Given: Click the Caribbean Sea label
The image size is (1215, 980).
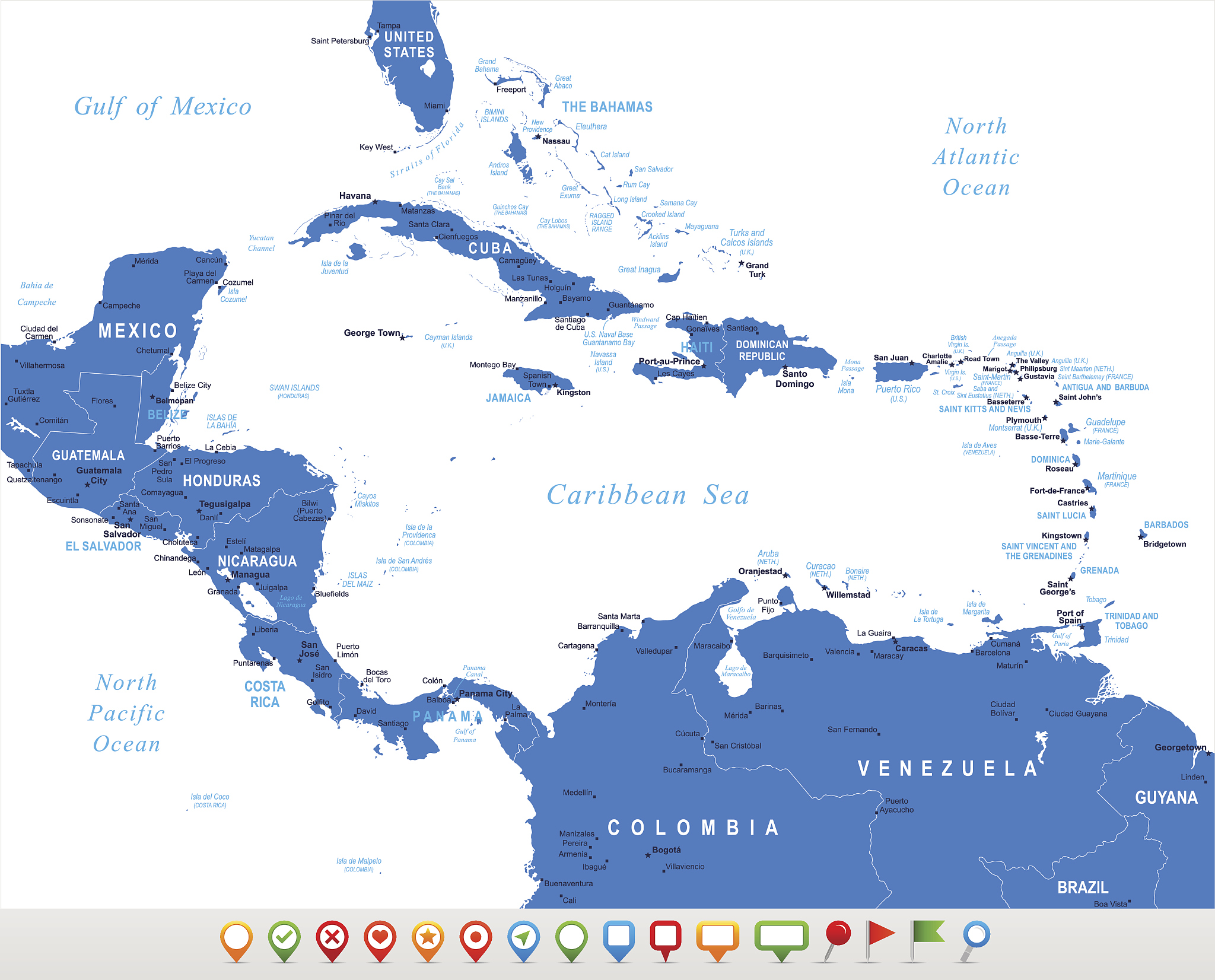Looking at the screenshot, I should (648, 495).
